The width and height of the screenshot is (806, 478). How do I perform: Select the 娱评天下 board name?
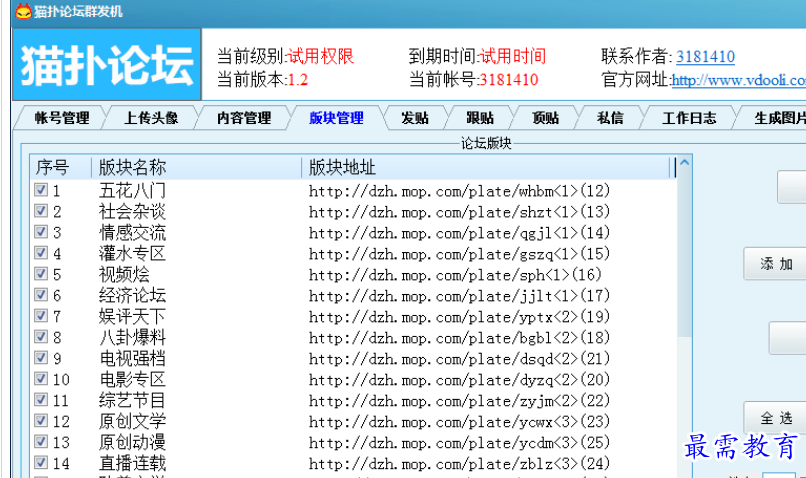click(x=132, y=317)
